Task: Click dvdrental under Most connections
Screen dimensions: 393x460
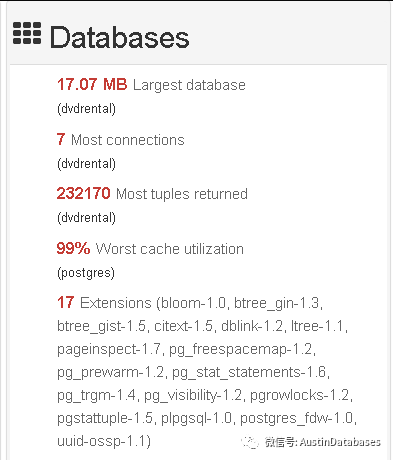Action: [86, 164]
